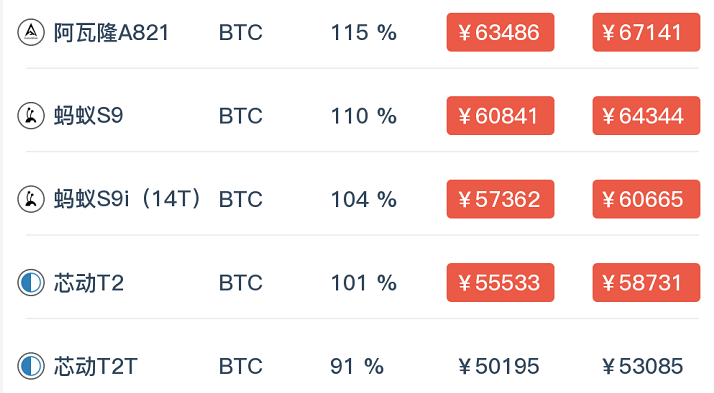The width and height of the screenshot is (714, 393).
Task: Click the Innosilicon T2 blue logo icon
Action: (31, 282)
